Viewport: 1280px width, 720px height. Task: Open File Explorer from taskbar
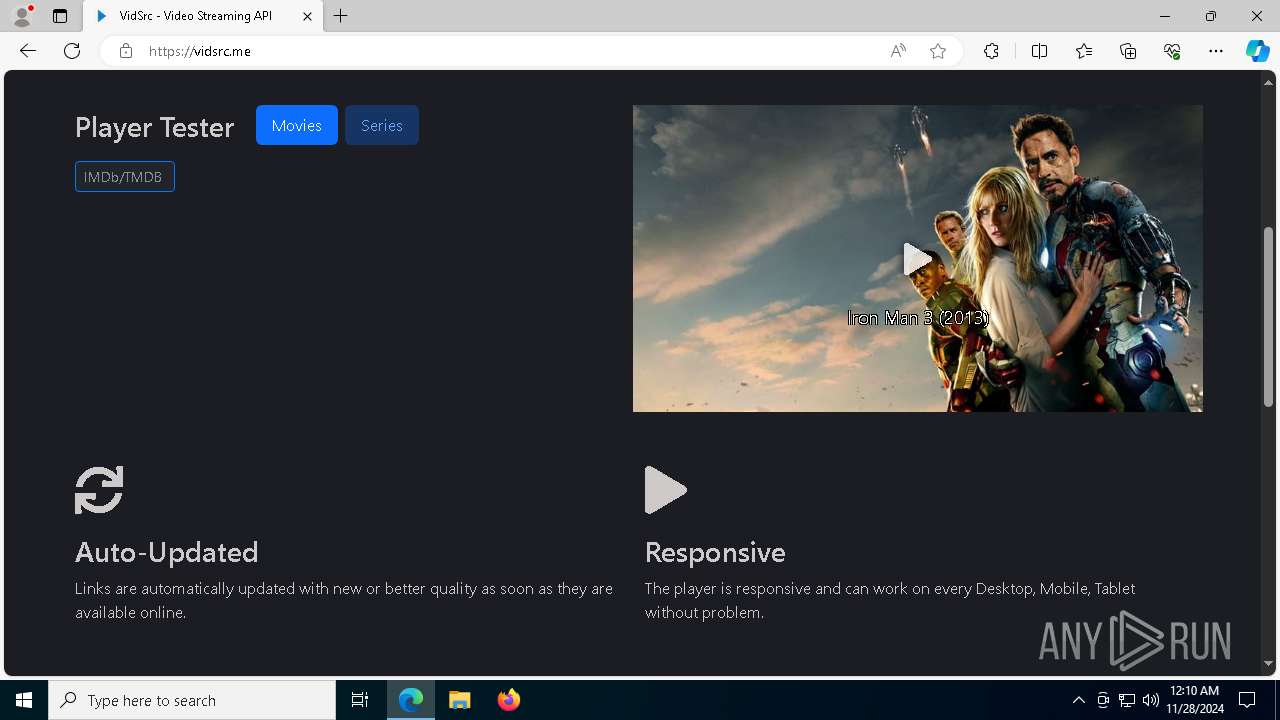[x=460, y=700]
